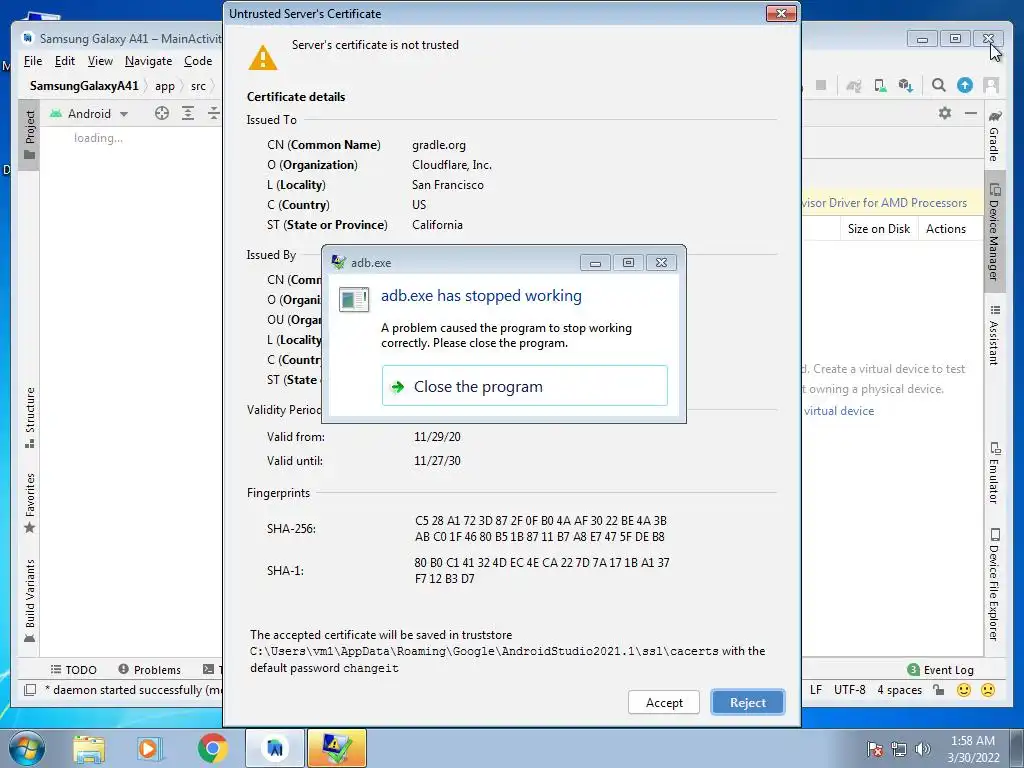Open Windows Media Player from the taskbar

pyautogui.click(x=148, y=748)
